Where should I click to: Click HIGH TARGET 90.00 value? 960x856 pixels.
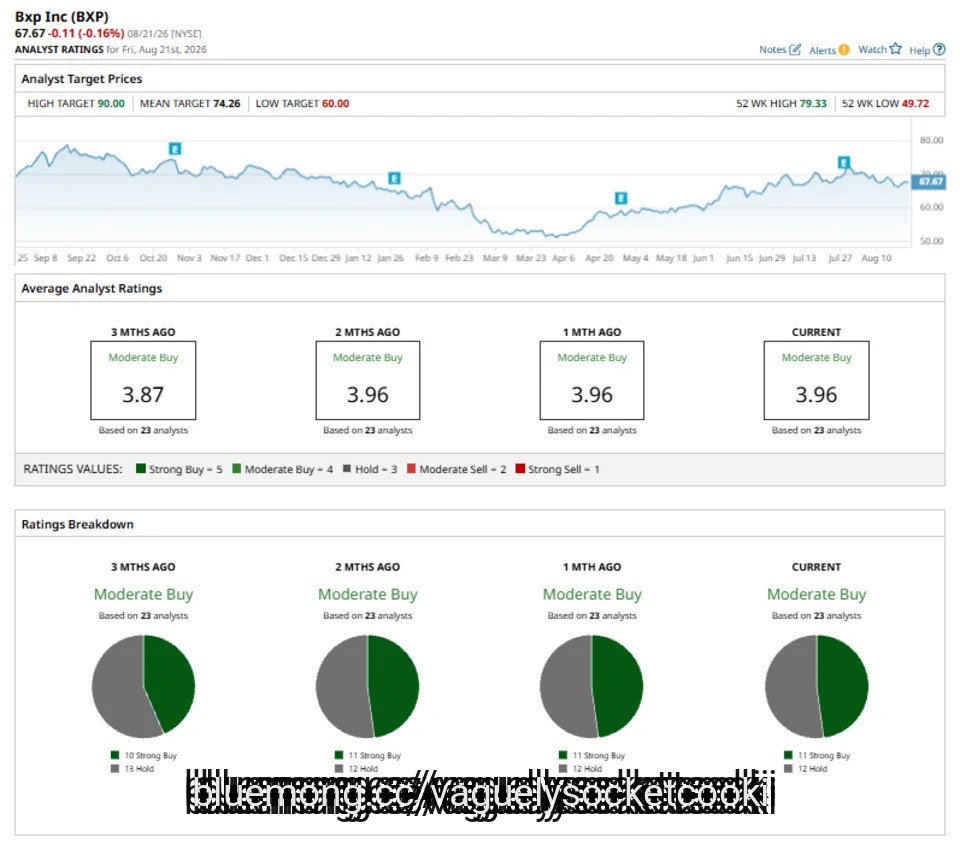pos(111,103)
